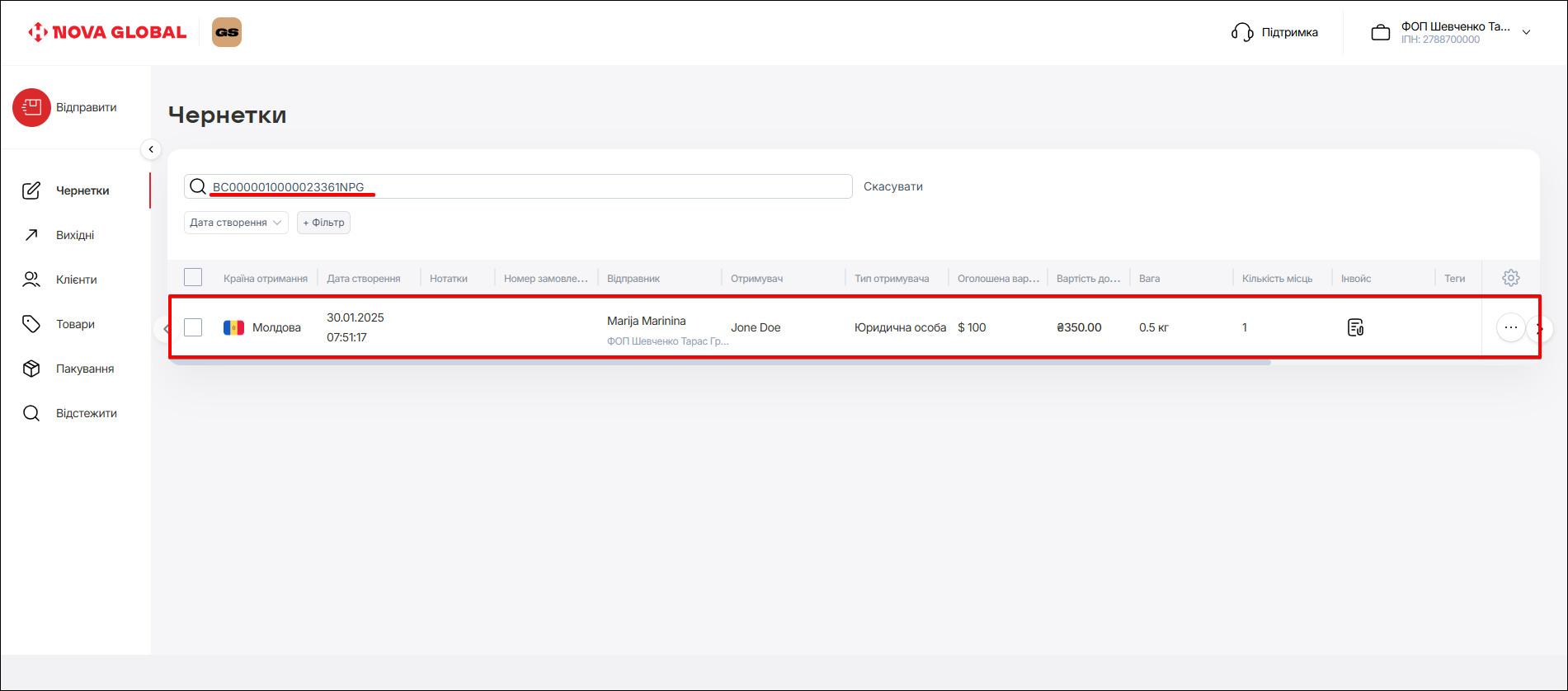Click the horizontal table scrollbar
Screen dimensions: 1568x691
point(718,362)
